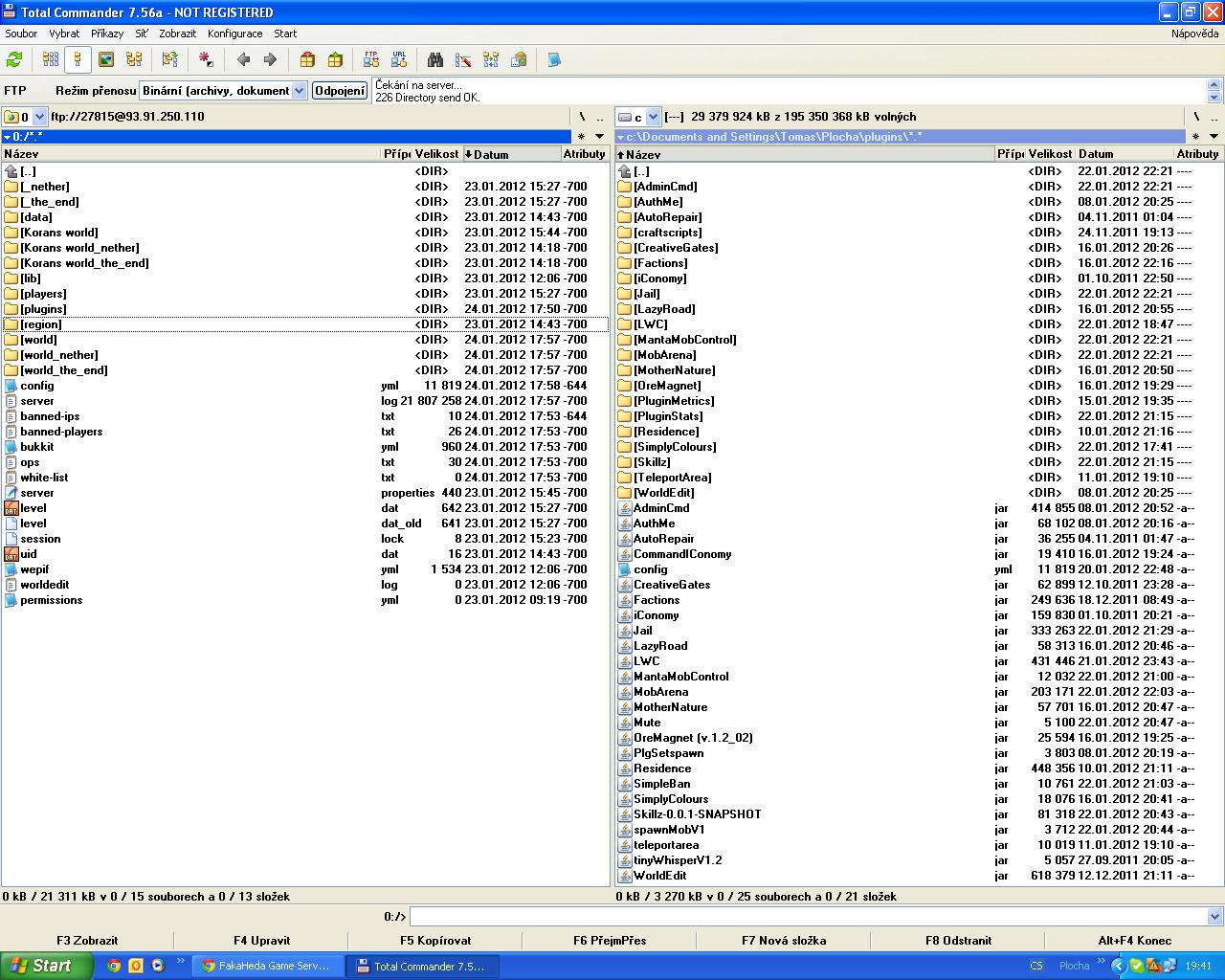The width and height of the screenshot is (1225, 980).
Task: Click the CS language indicator in the tray
Action: [x=1036, y=966]
